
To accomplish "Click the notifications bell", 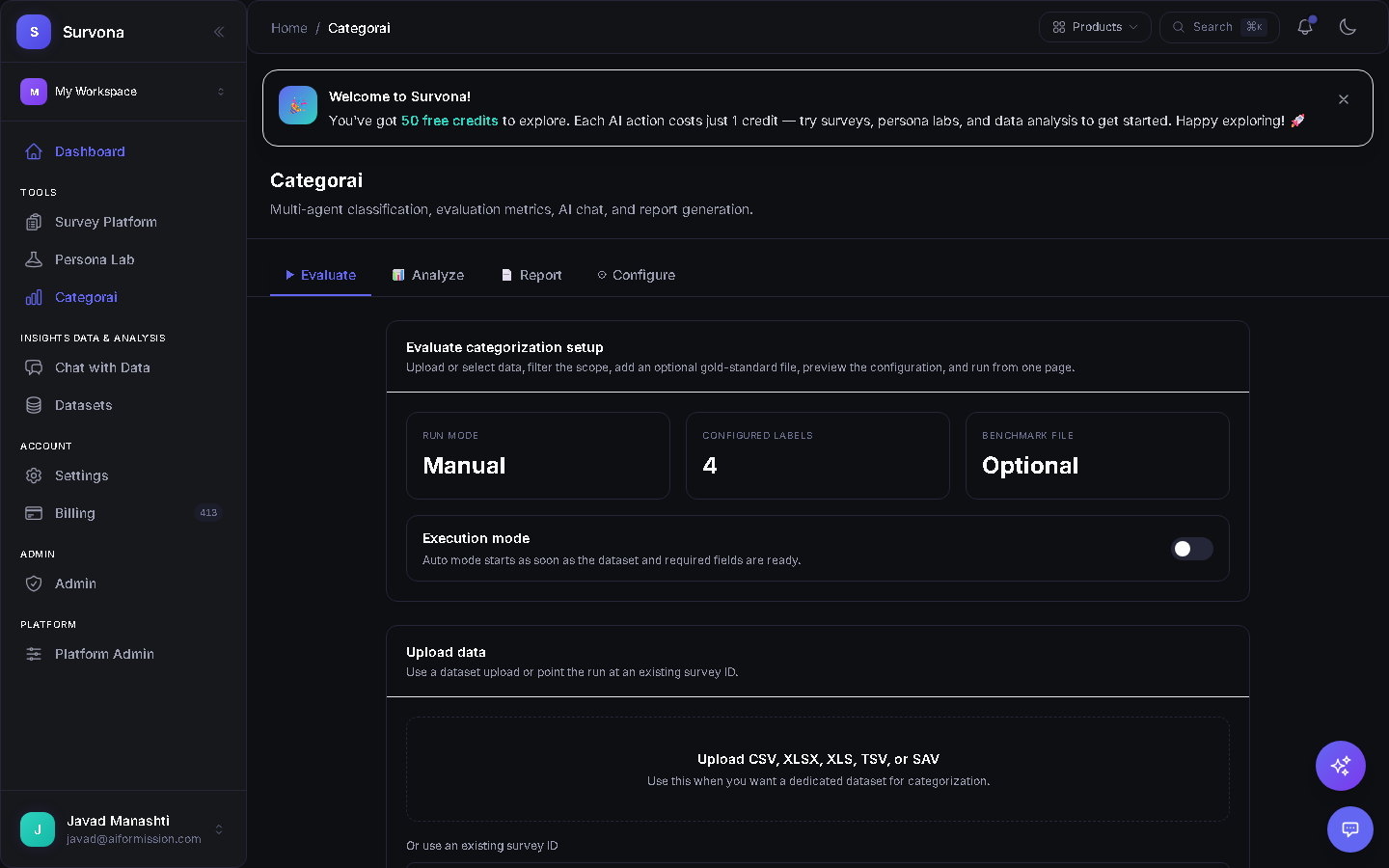I will (x=1305, y=27).
